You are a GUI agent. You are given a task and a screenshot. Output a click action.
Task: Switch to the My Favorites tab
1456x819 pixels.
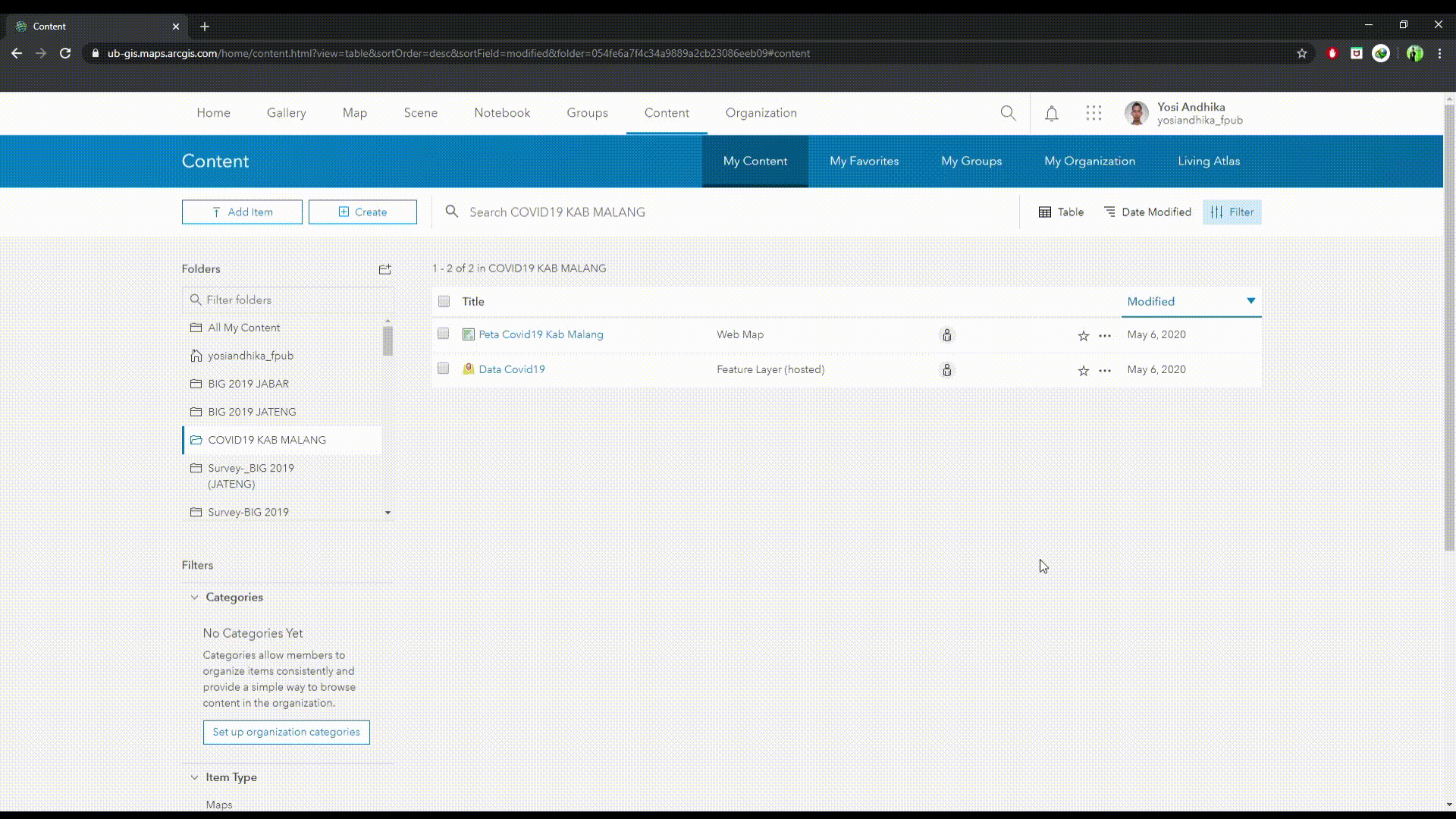click(x=864, y=162)
